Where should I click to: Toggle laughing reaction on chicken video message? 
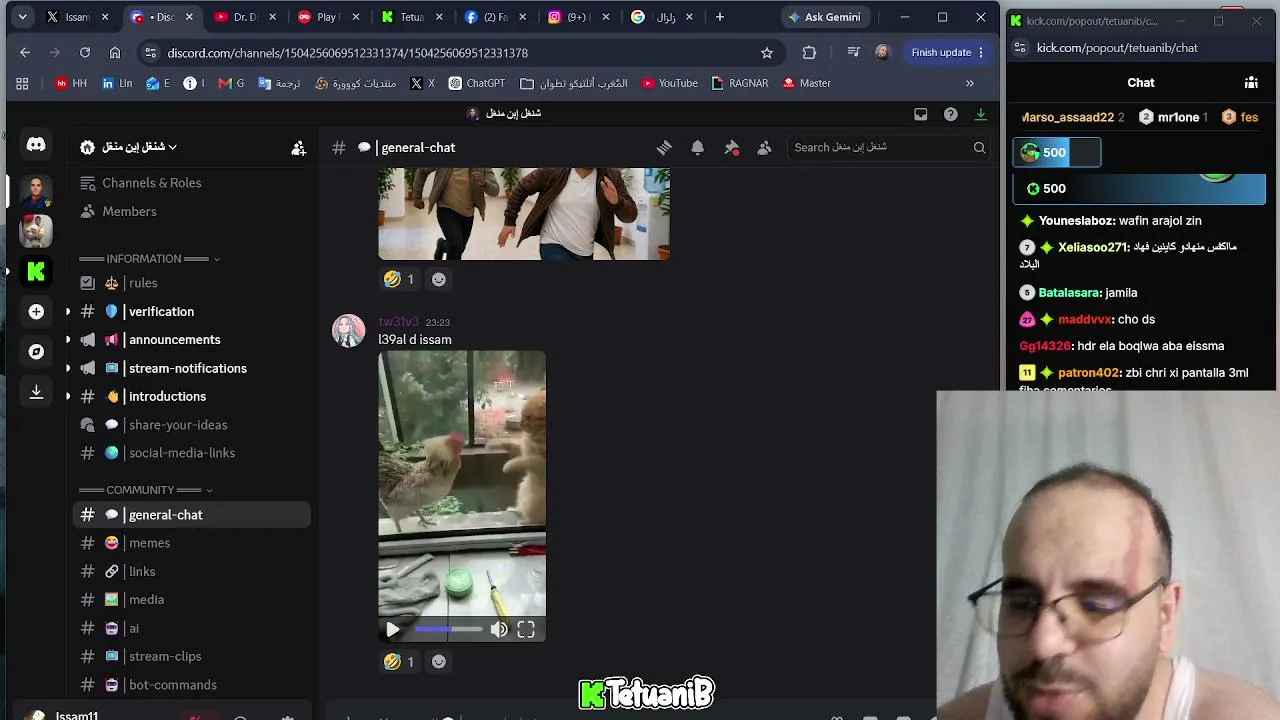[399, 662]
